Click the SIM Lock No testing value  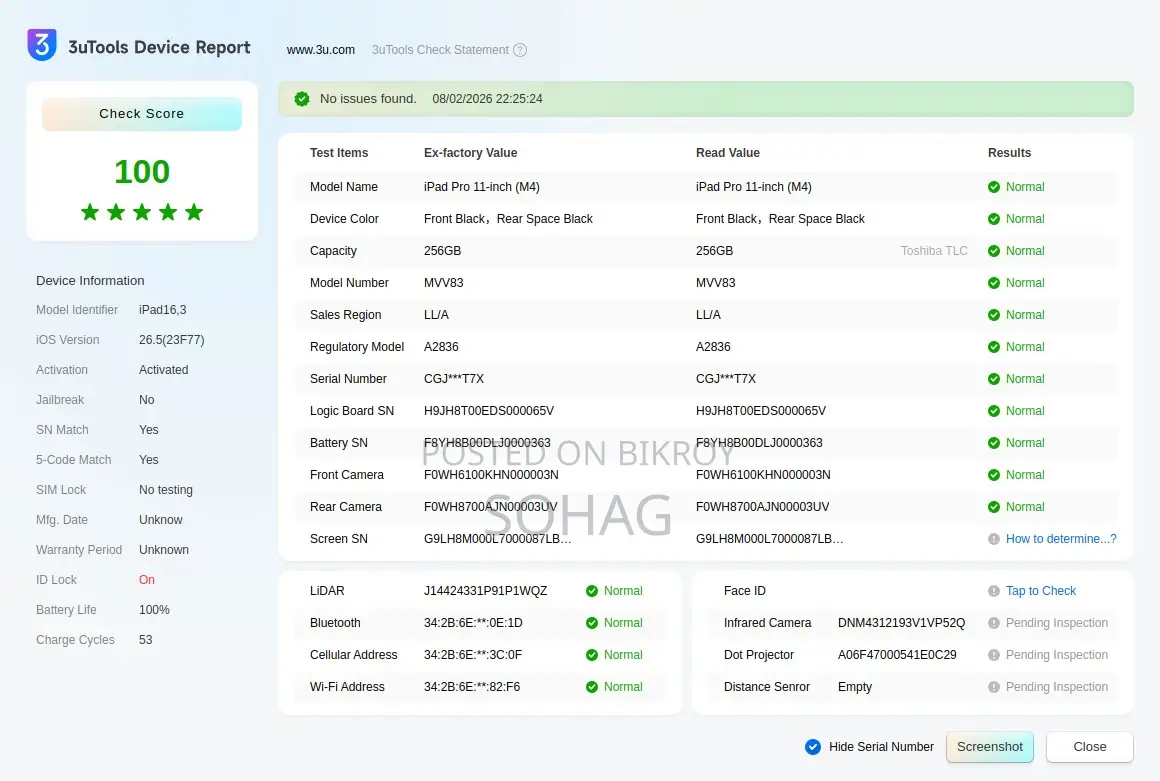pos(166,490)
